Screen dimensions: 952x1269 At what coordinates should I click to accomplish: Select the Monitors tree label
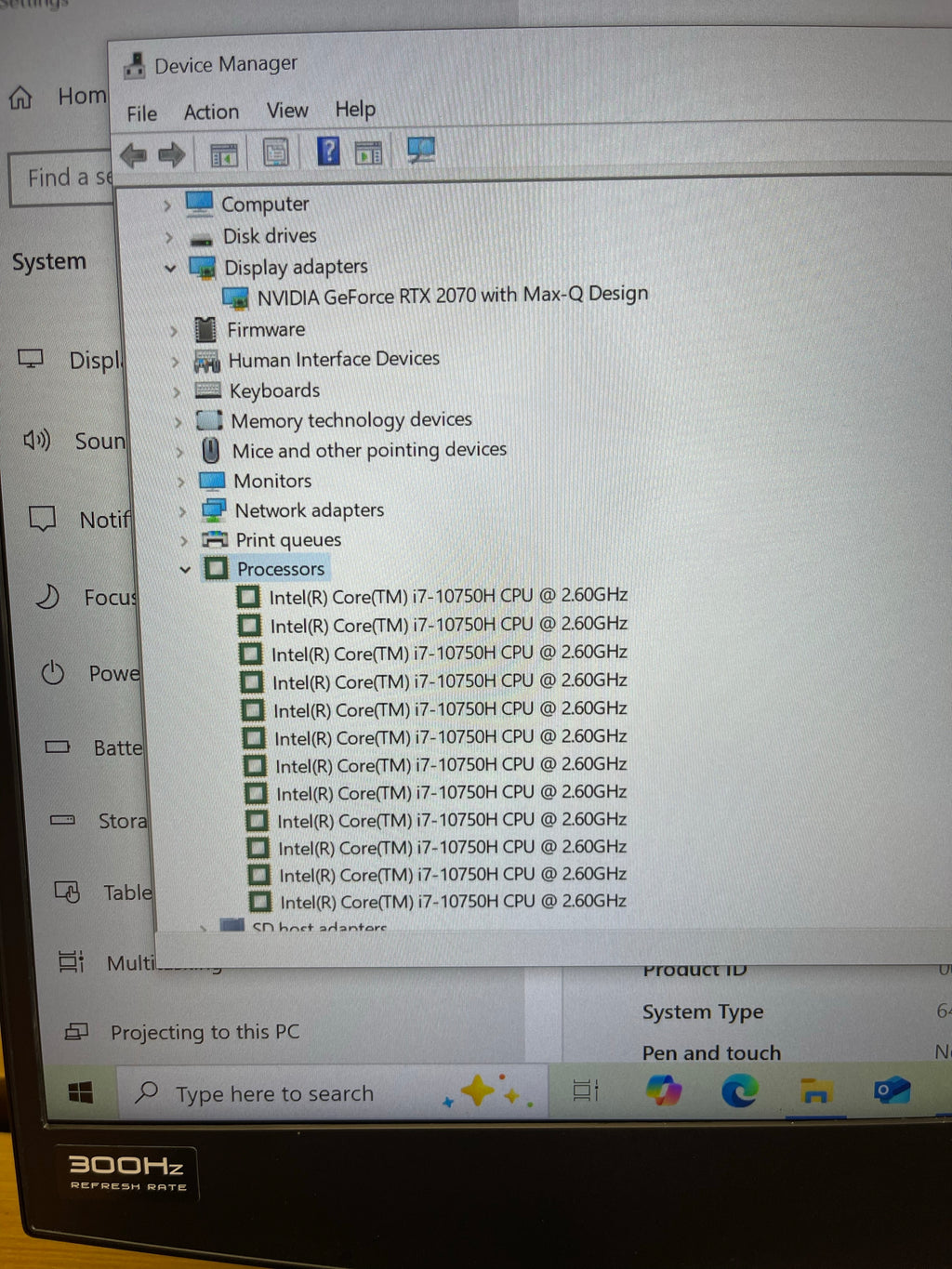coord(272,481)
